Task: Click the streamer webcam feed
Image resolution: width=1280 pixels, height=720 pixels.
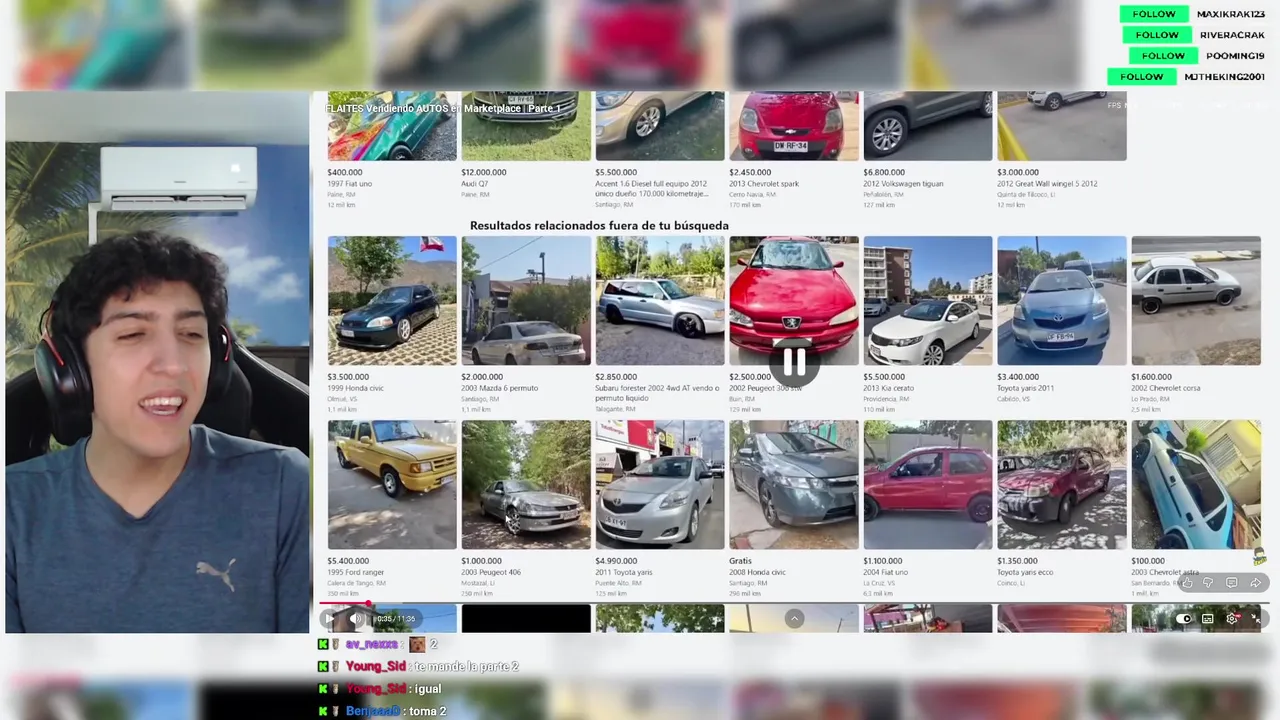Action: [158, 363]
